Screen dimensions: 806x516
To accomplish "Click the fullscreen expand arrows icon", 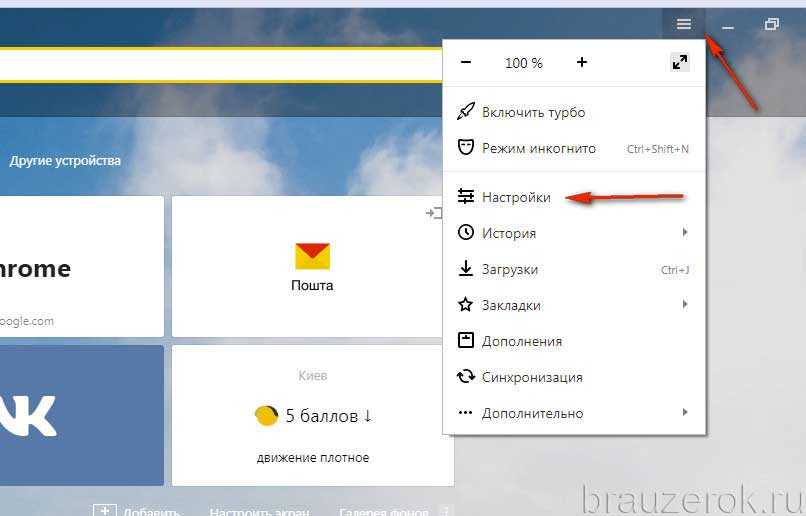I will (x=680, y=63).
